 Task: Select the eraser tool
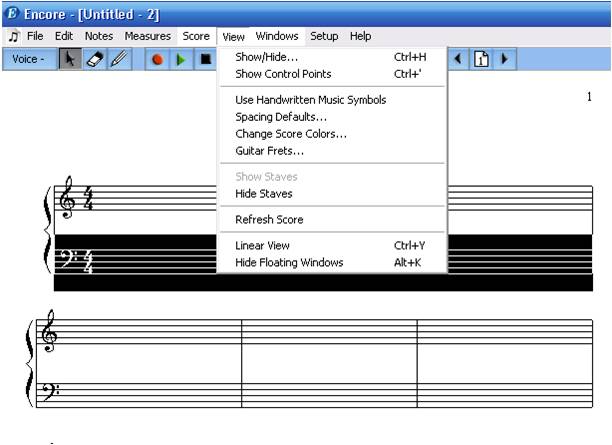[97, 59]
